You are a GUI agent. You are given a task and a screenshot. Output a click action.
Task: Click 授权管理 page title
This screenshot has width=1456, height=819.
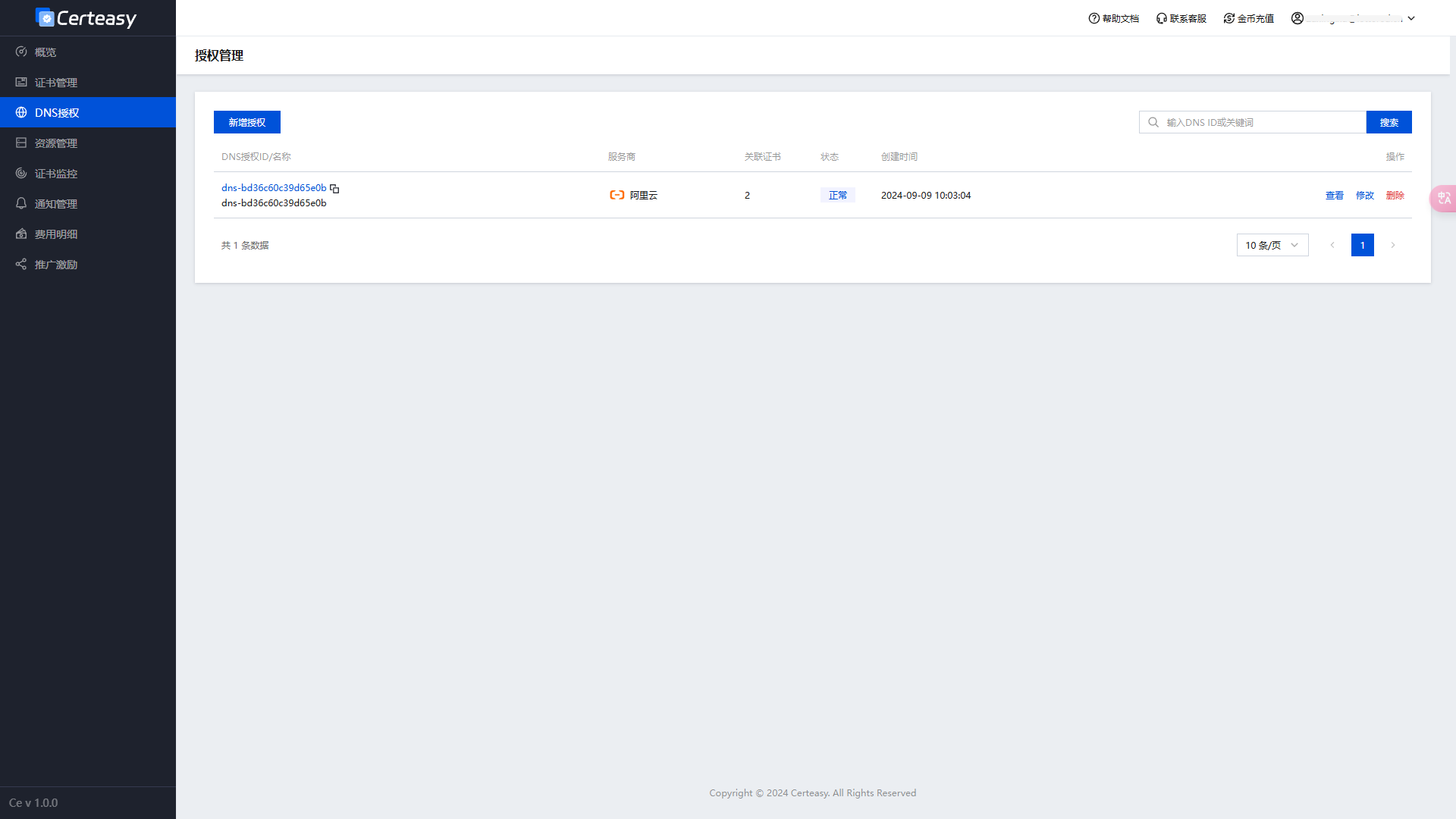pyautogui.click(x=219, y=55)
